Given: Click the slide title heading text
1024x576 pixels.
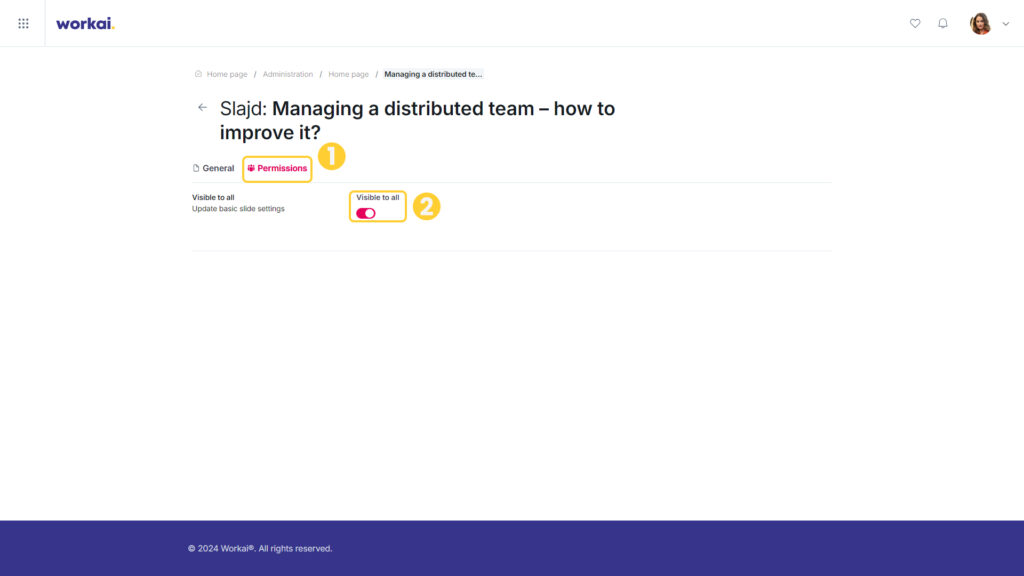Looking at the screenshot, I should tap(417, 120).
